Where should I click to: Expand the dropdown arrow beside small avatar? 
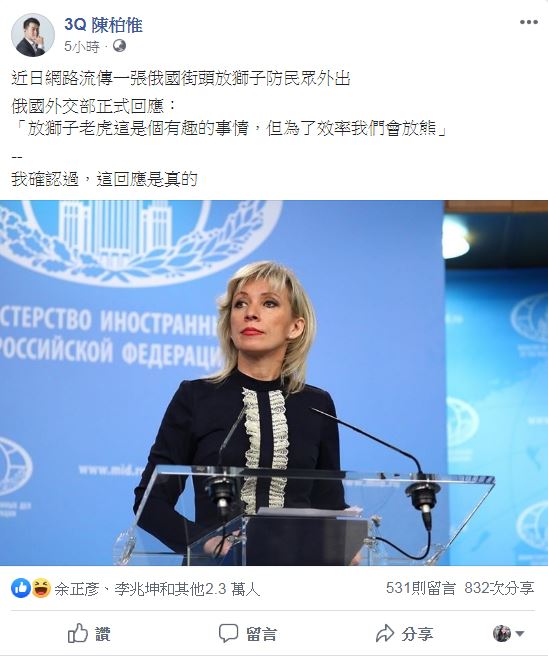pyautogui.click(x=520, y=633)
